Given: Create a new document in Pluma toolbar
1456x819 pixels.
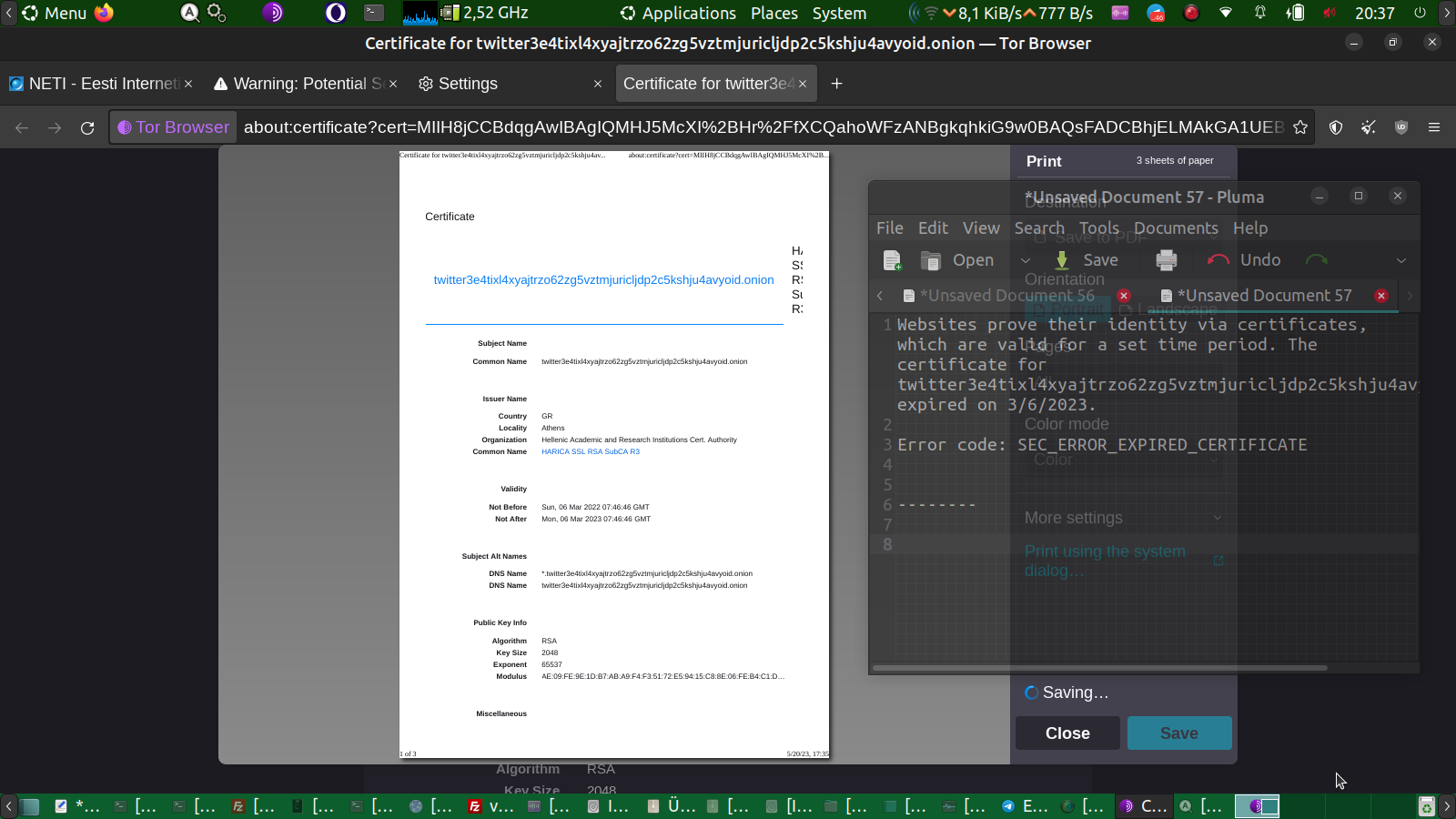Looking at the screenshot, I should [x=893, y=260].
